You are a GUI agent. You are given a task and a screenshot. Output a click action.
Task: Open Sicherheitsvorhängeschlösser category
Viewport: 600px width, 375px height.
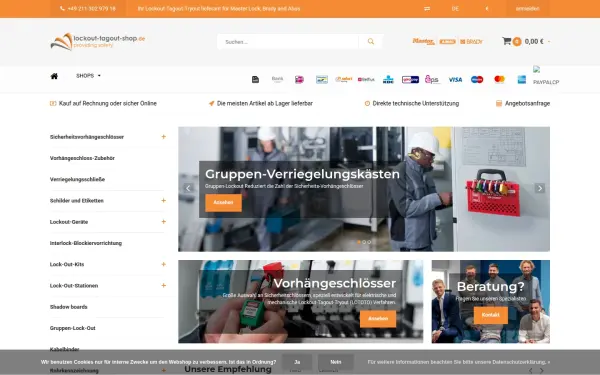point(87,137)
